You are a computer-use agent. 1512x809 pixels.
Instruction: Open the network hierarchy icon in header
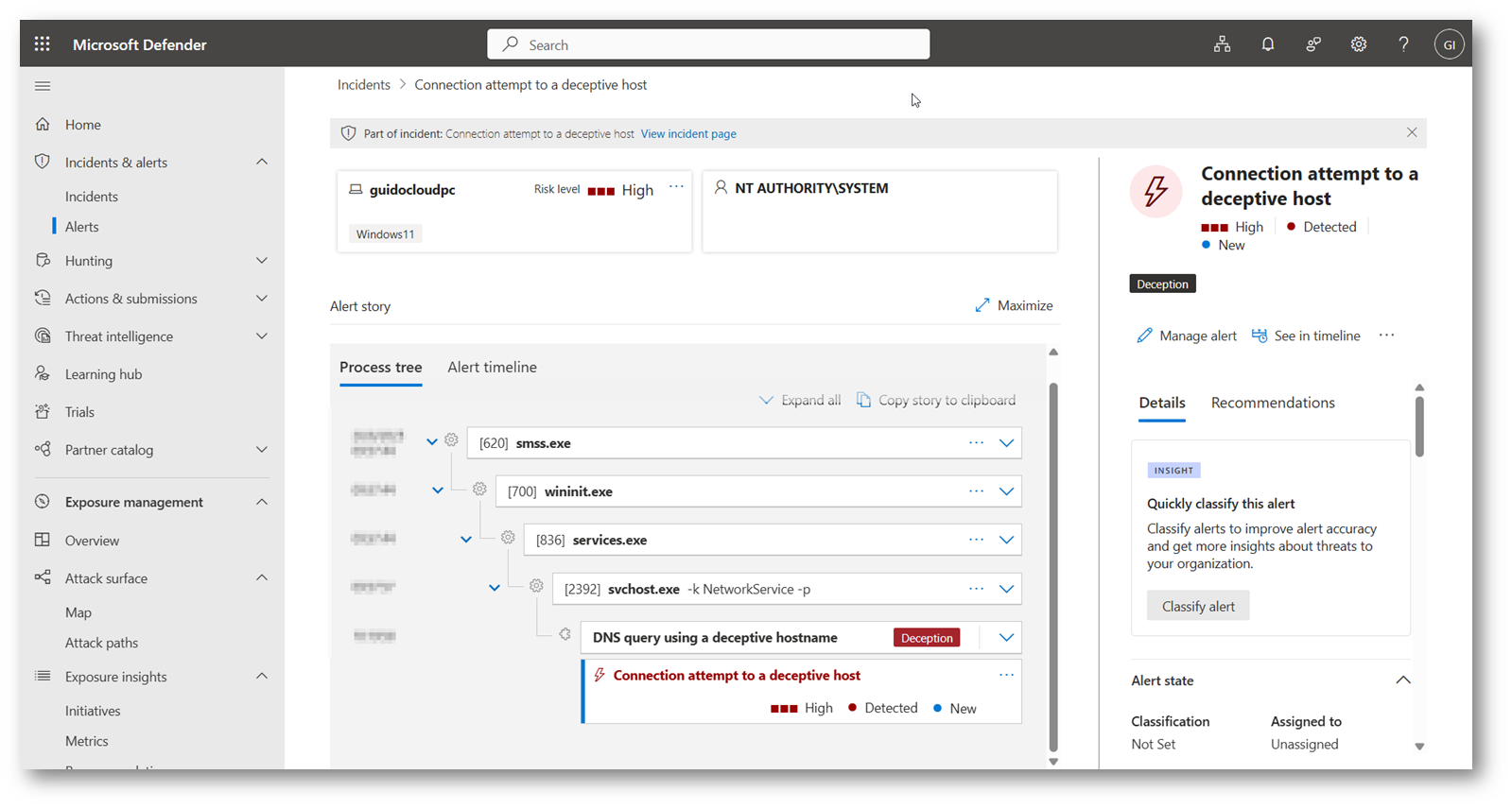coord(1223,44)
